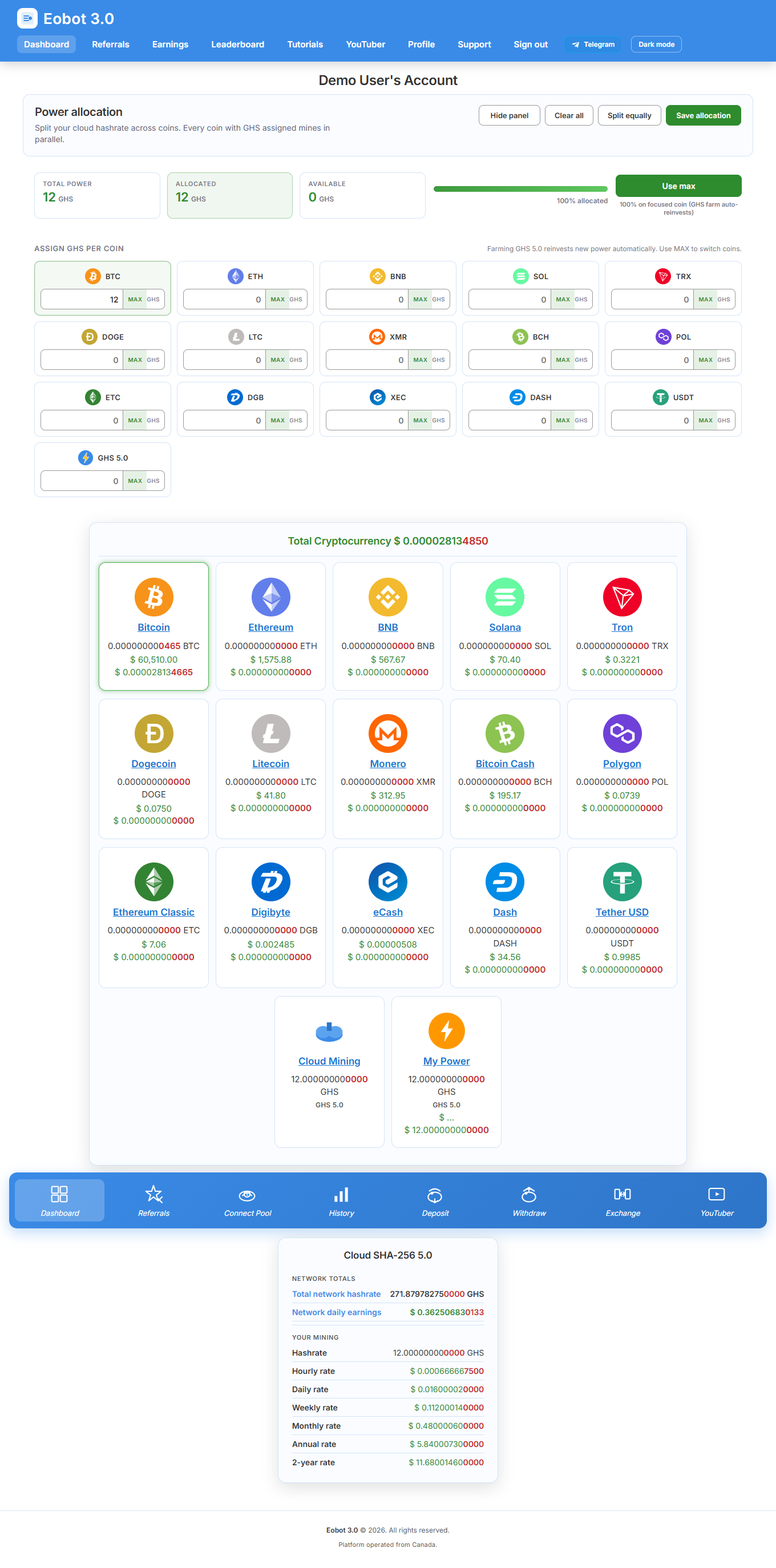Click MAX for SOL allocation
776x1568 pixels.
(563, 300)
